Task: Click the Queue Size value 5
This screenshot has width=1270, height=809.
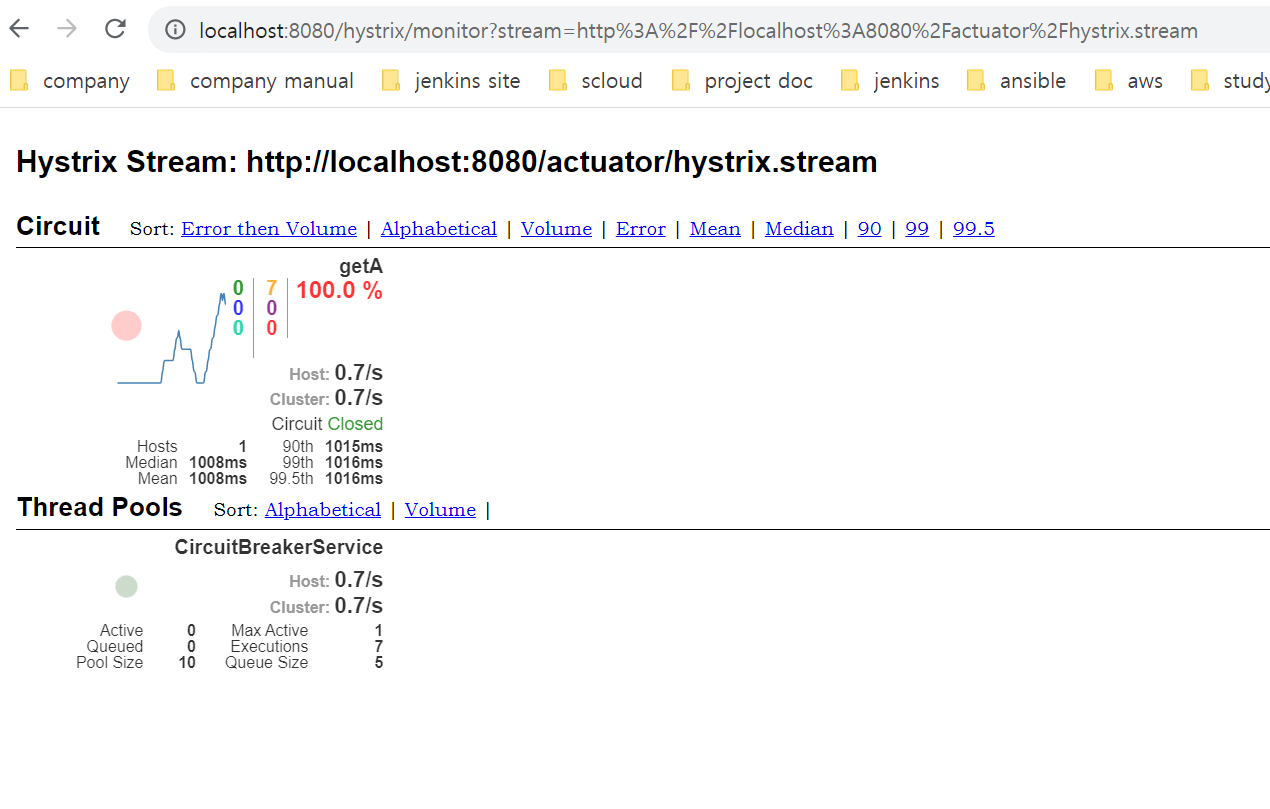Action: 379,663
